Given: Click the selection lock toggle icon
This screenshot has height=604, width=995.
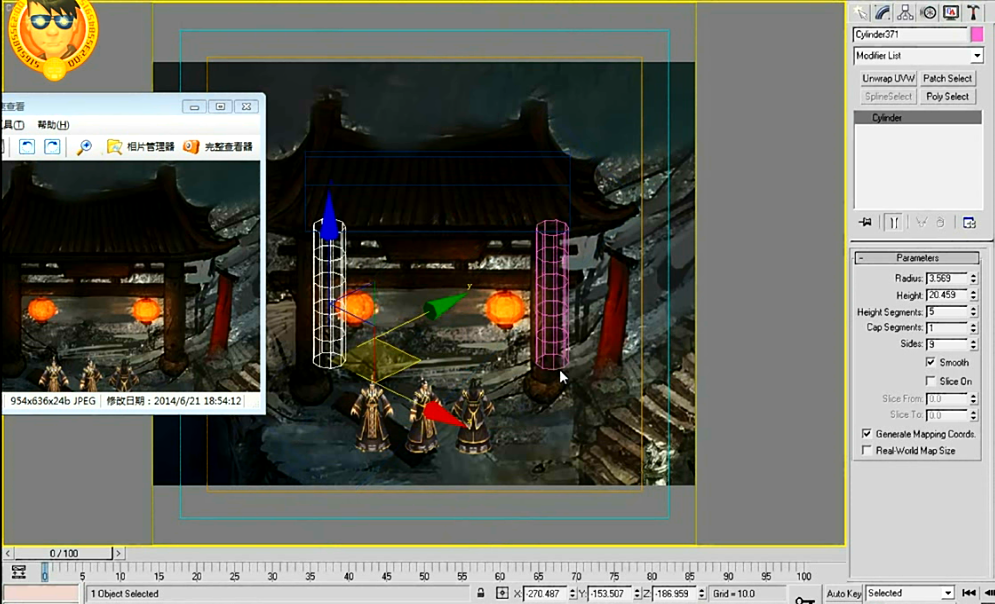Looking at the screenshot, I should tap(480, 593).
